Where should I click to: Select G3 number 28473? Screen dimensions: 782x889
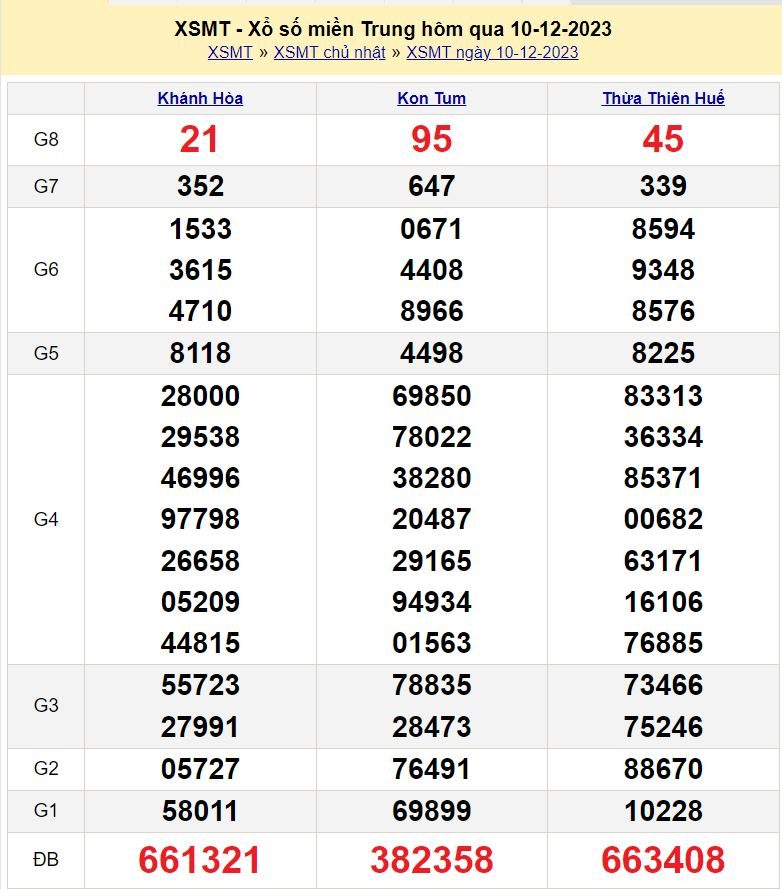tap(432, 726)
